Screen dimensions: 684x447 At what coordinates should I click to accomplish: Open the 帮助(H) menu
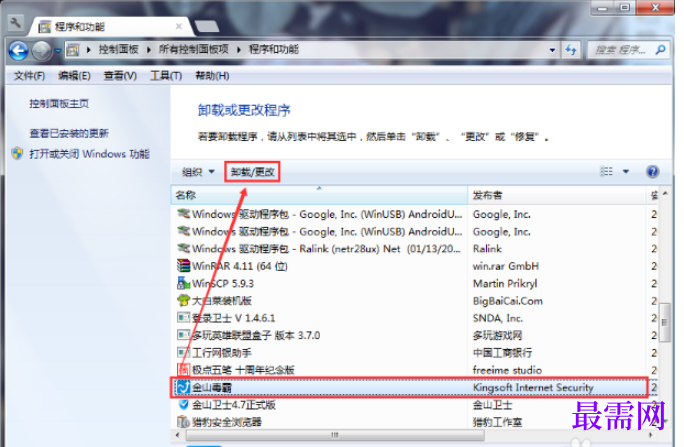click(x=212, y=76)
